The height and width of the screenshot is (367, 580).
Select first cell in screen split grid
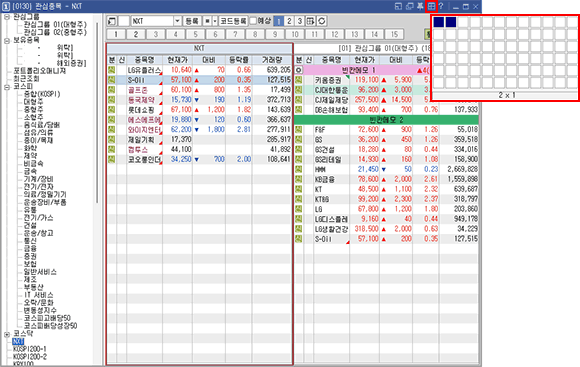coord(439,22)
